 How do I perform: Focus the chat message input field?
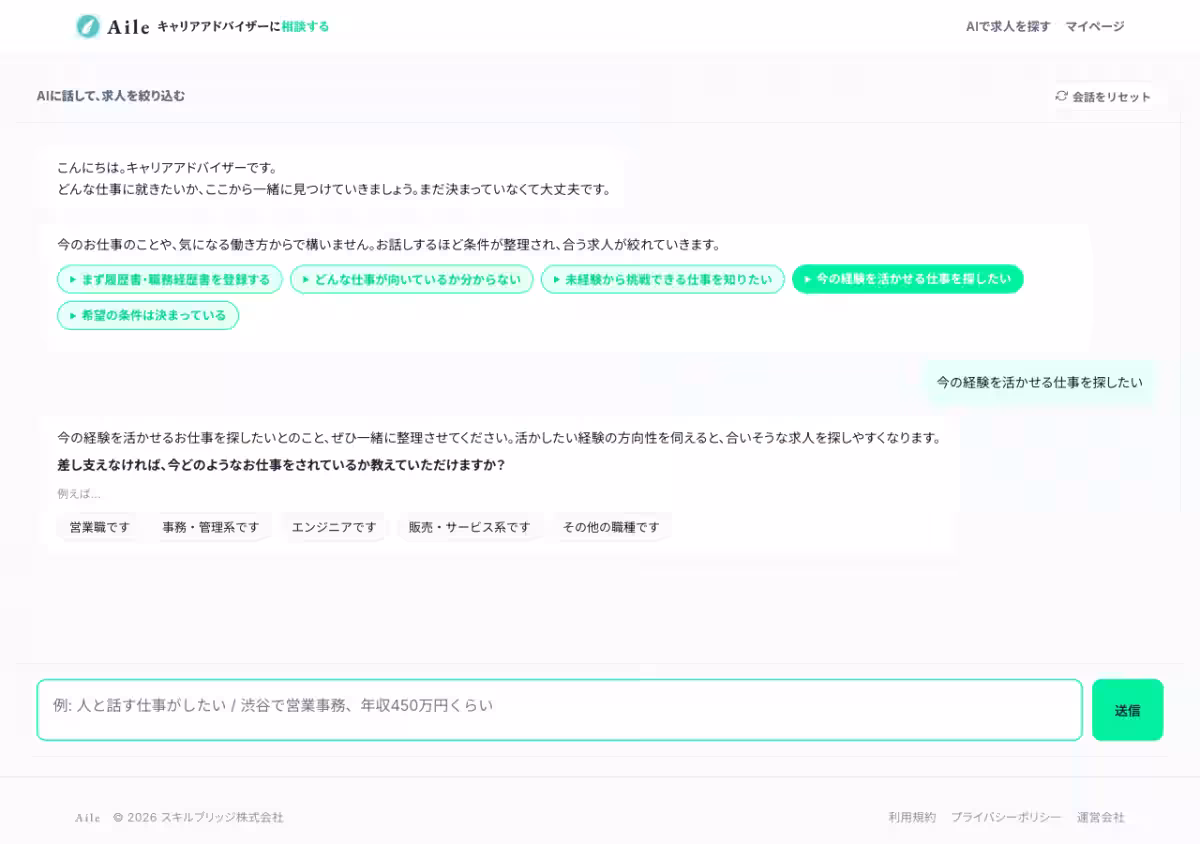pyautogui.click(x=560, y=710)
